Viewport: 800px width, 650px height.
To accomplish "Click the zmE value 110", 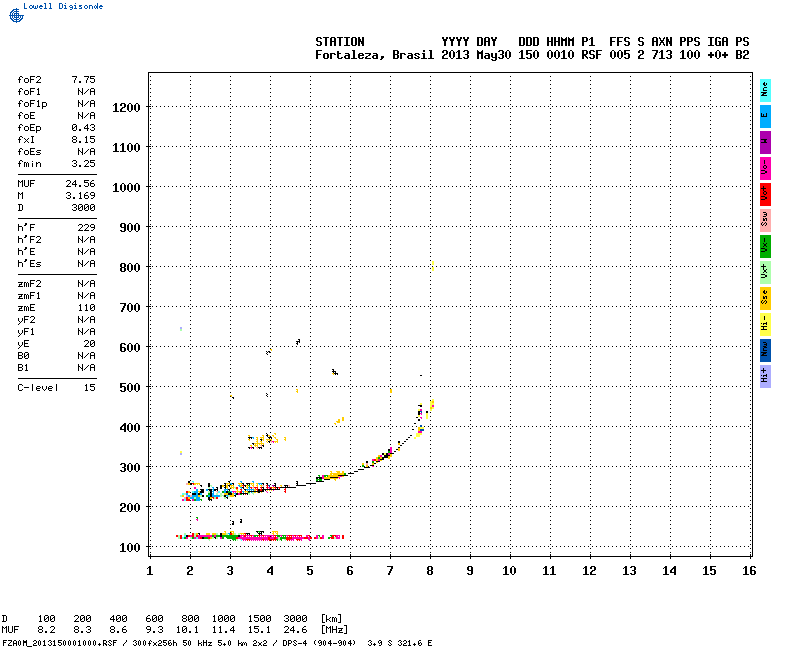I will [87, 308].
